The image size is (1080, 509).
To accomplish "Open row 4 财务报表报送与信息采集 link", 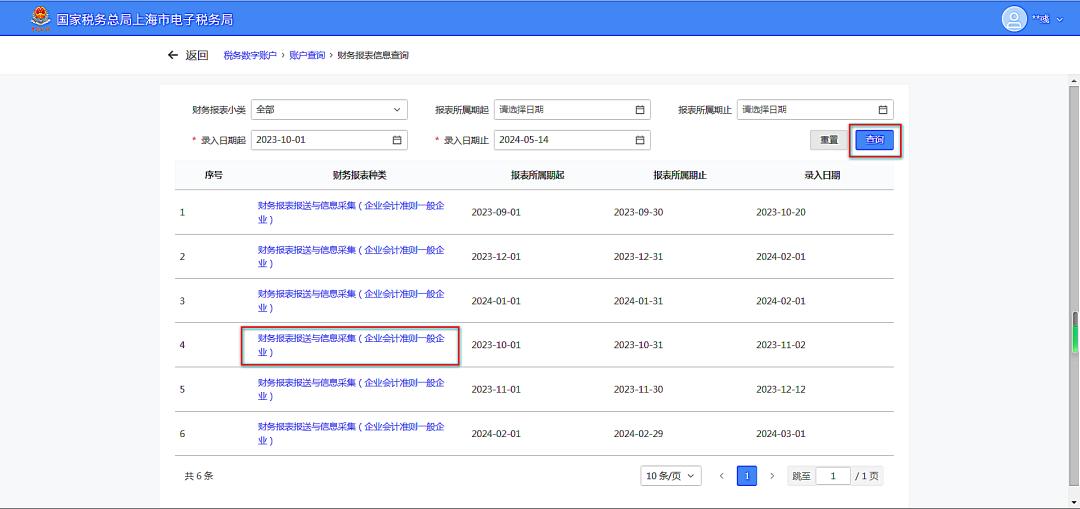I will point(350,345).
